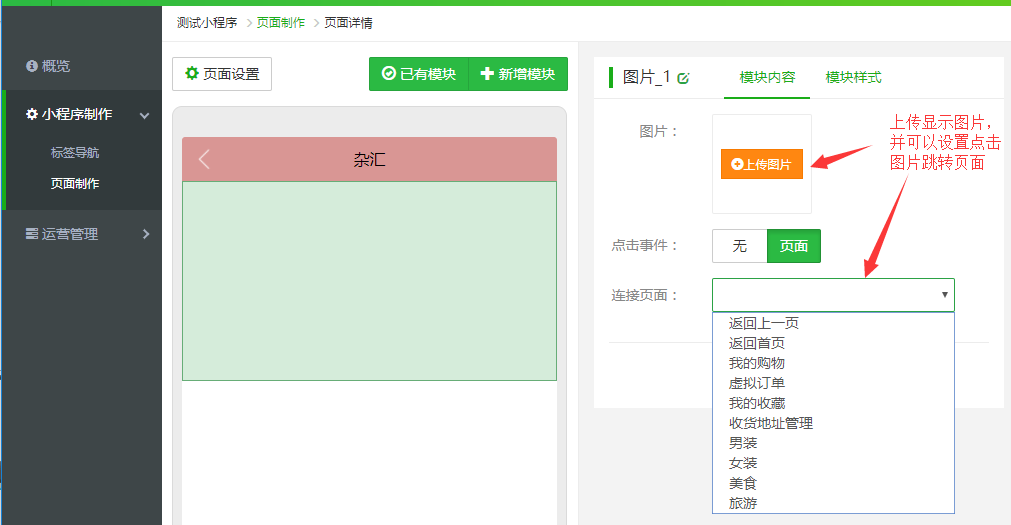Expand the 运营管理 sidebar arrow

(x=145, y=234)
